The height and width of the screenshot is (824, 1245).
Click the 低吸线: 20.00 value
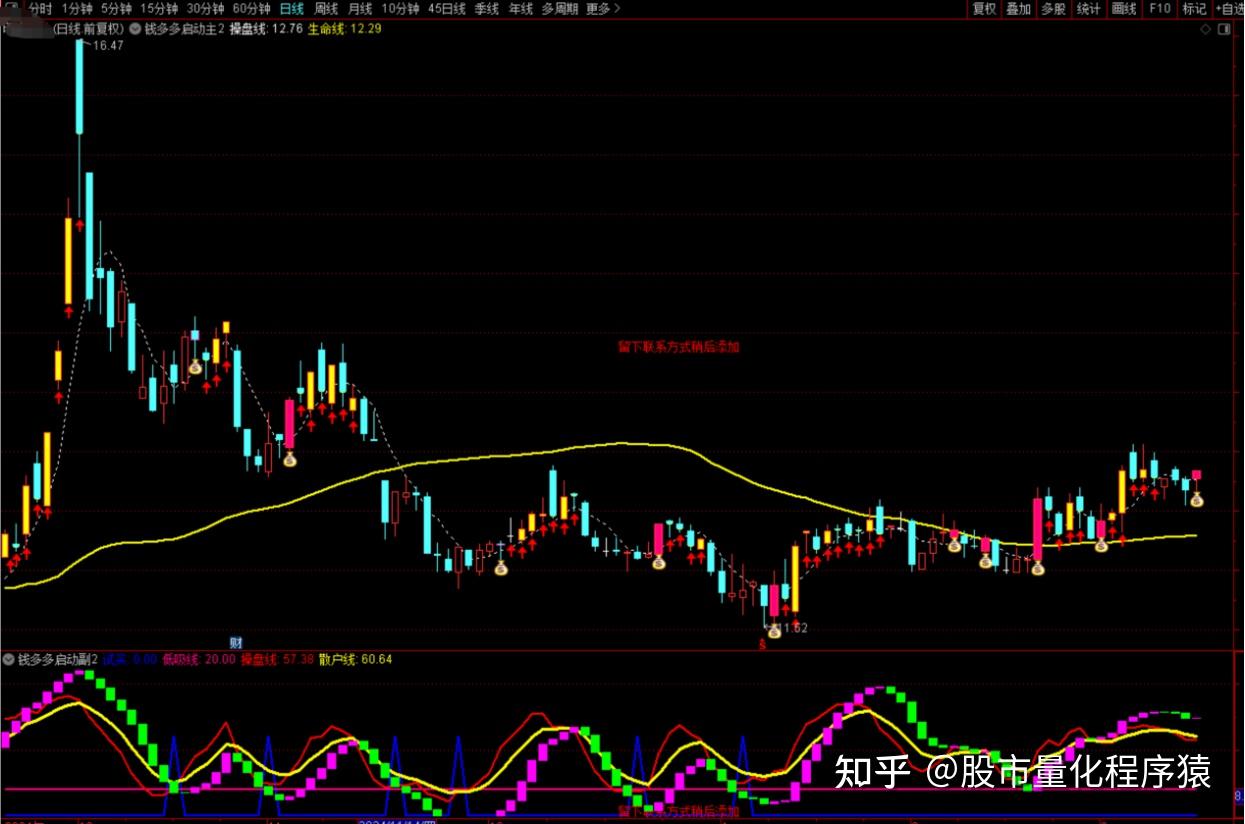[199, 659]
